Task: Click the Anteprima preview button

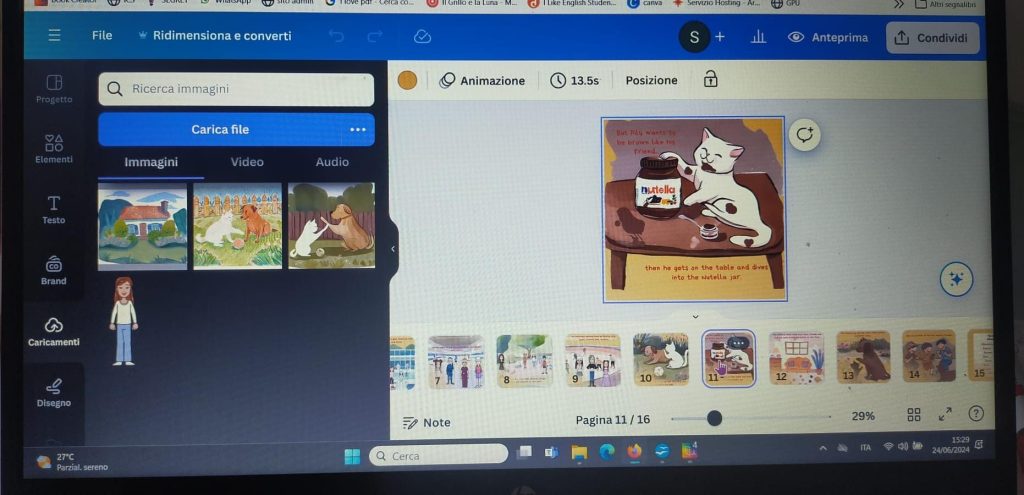Action: tap(828, 37)
